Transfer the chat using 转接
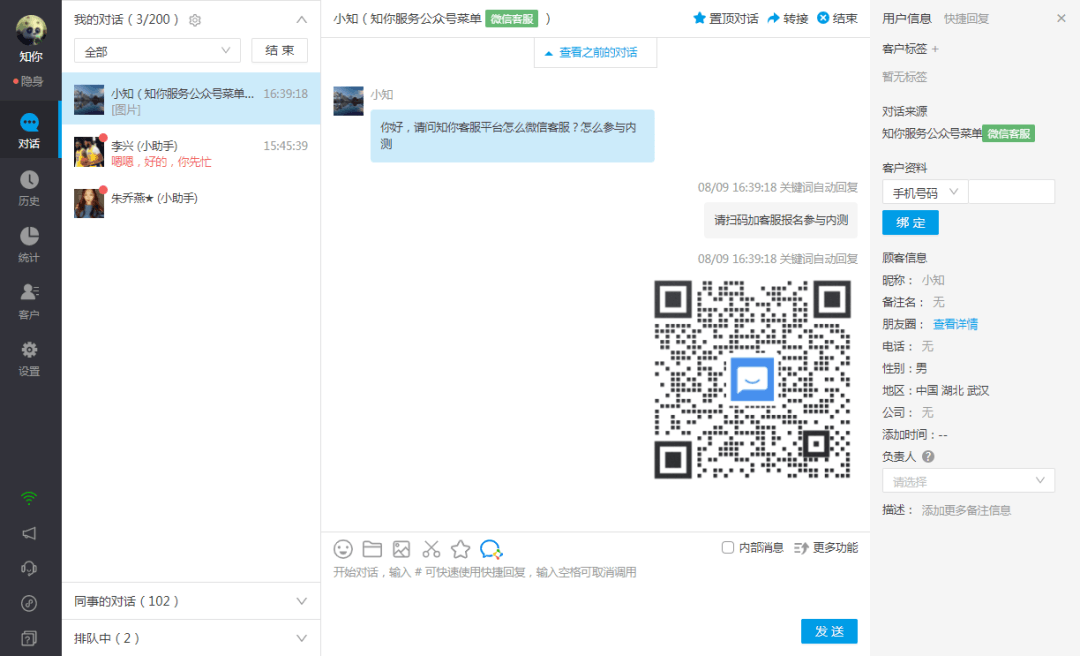The image size is (1080, 656). point(787,19)
